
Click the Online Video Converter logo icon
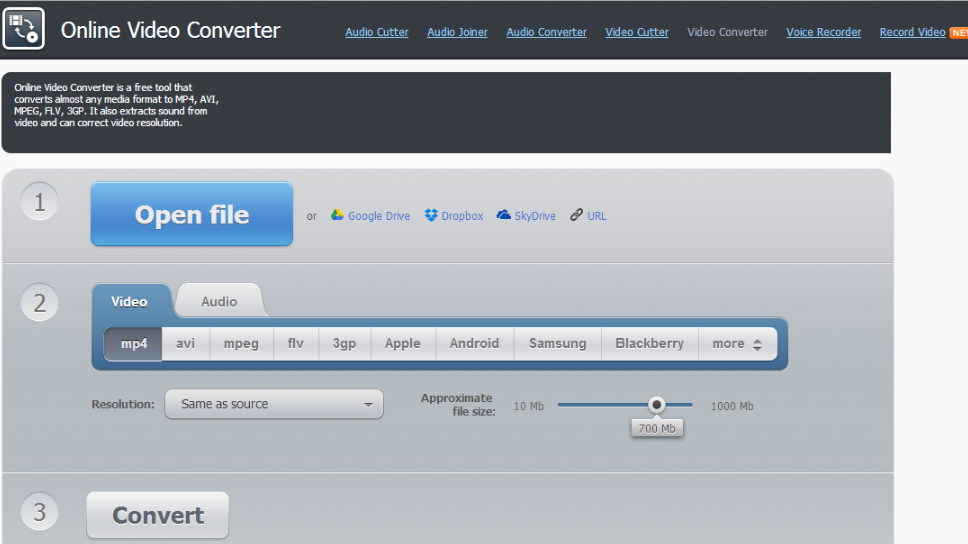pos(23,28)
